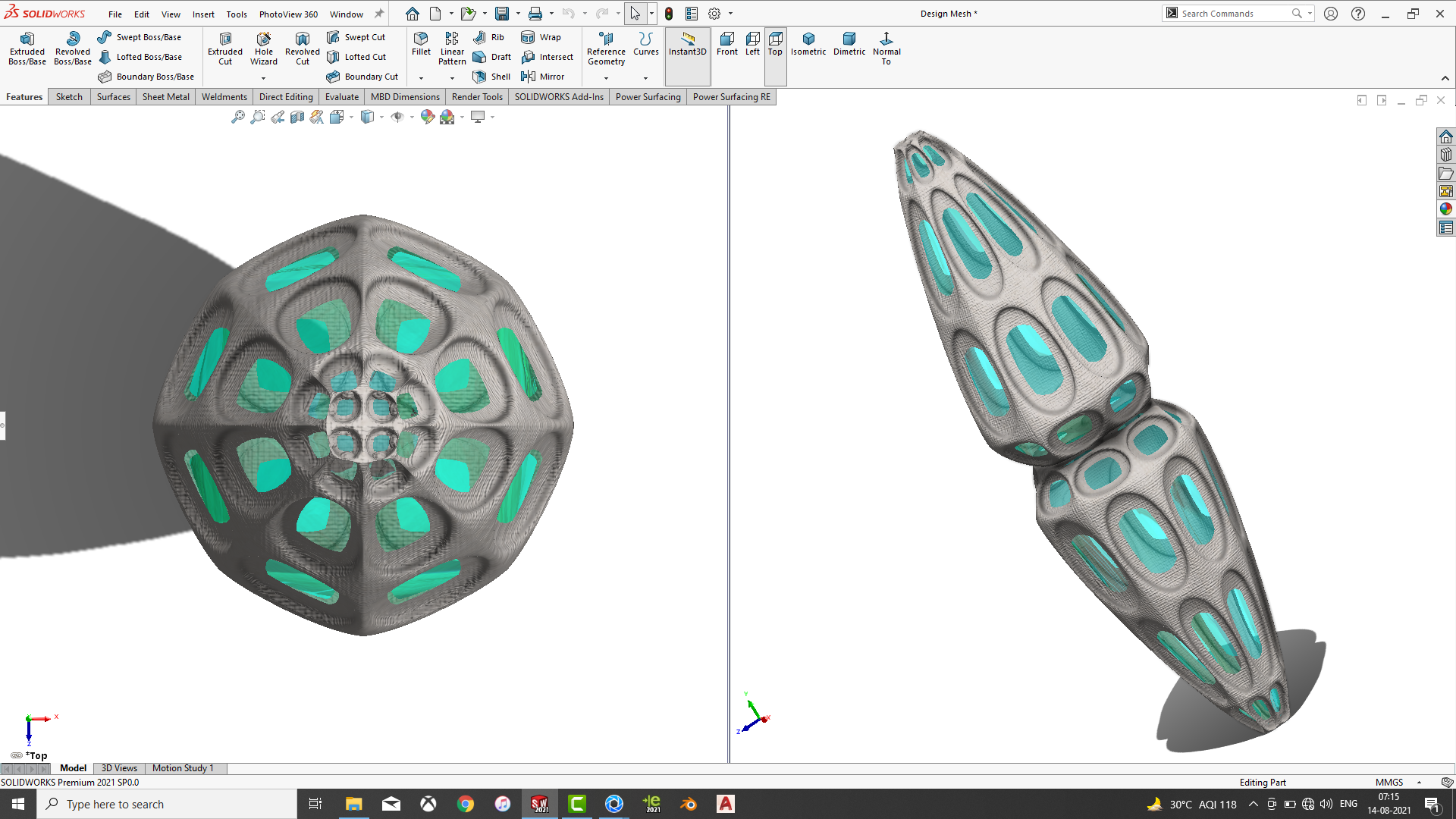This screenshot has height=819, width=1456.
Task: Click the Zoom to Fit icon
Action: [237, 117]
